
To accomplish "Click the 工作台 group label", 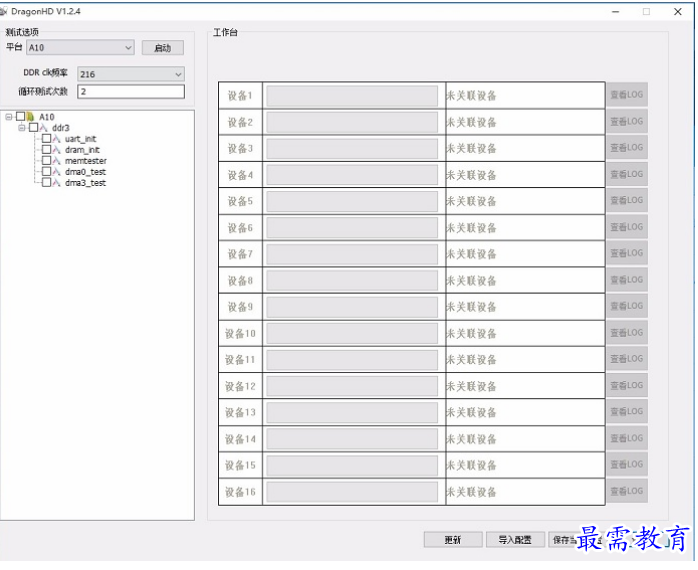I will pos(225,32).
